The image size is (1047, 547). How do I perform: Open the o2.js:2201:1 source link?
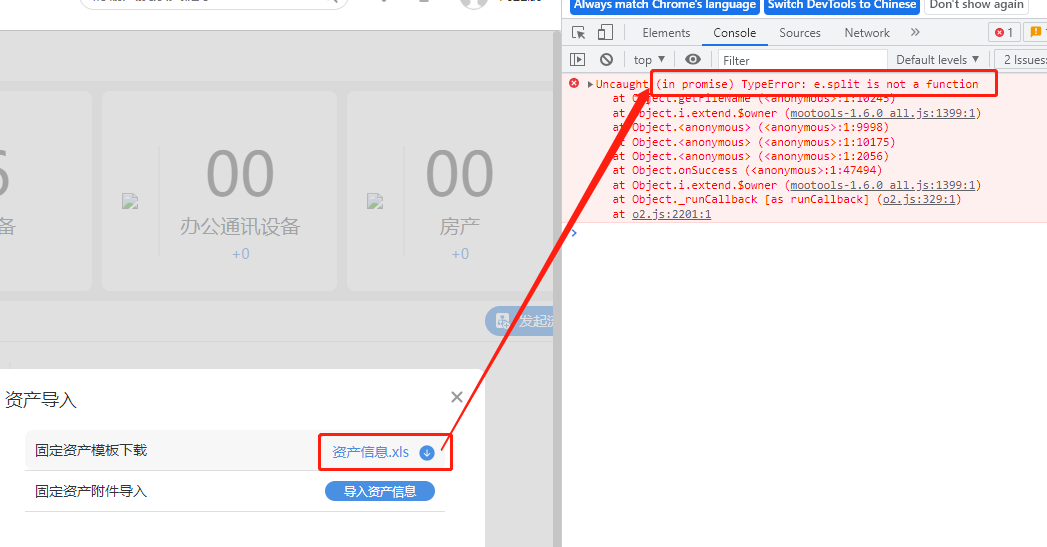pos(671,214)
